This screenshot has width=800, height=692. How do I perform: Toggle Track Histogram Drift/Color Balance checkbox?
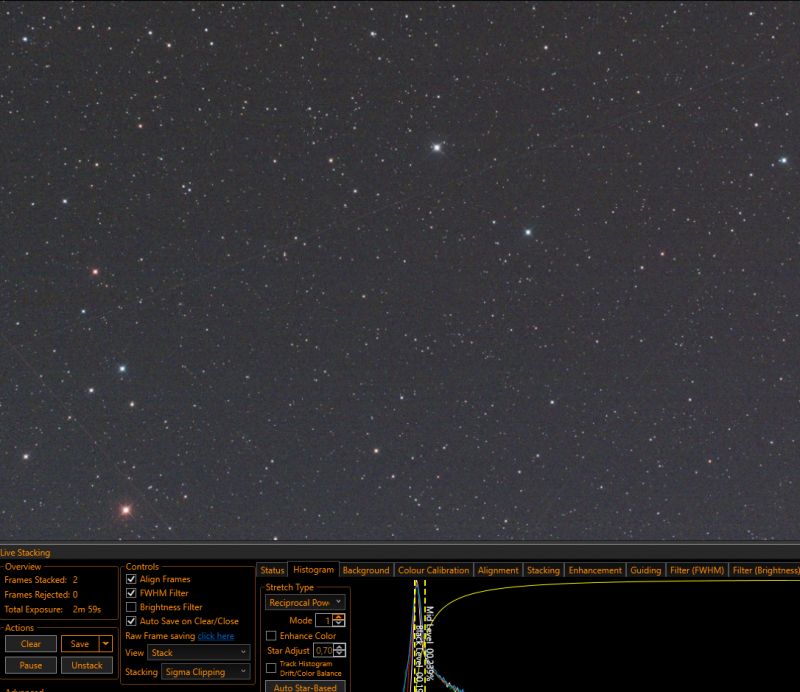[271, 668]
